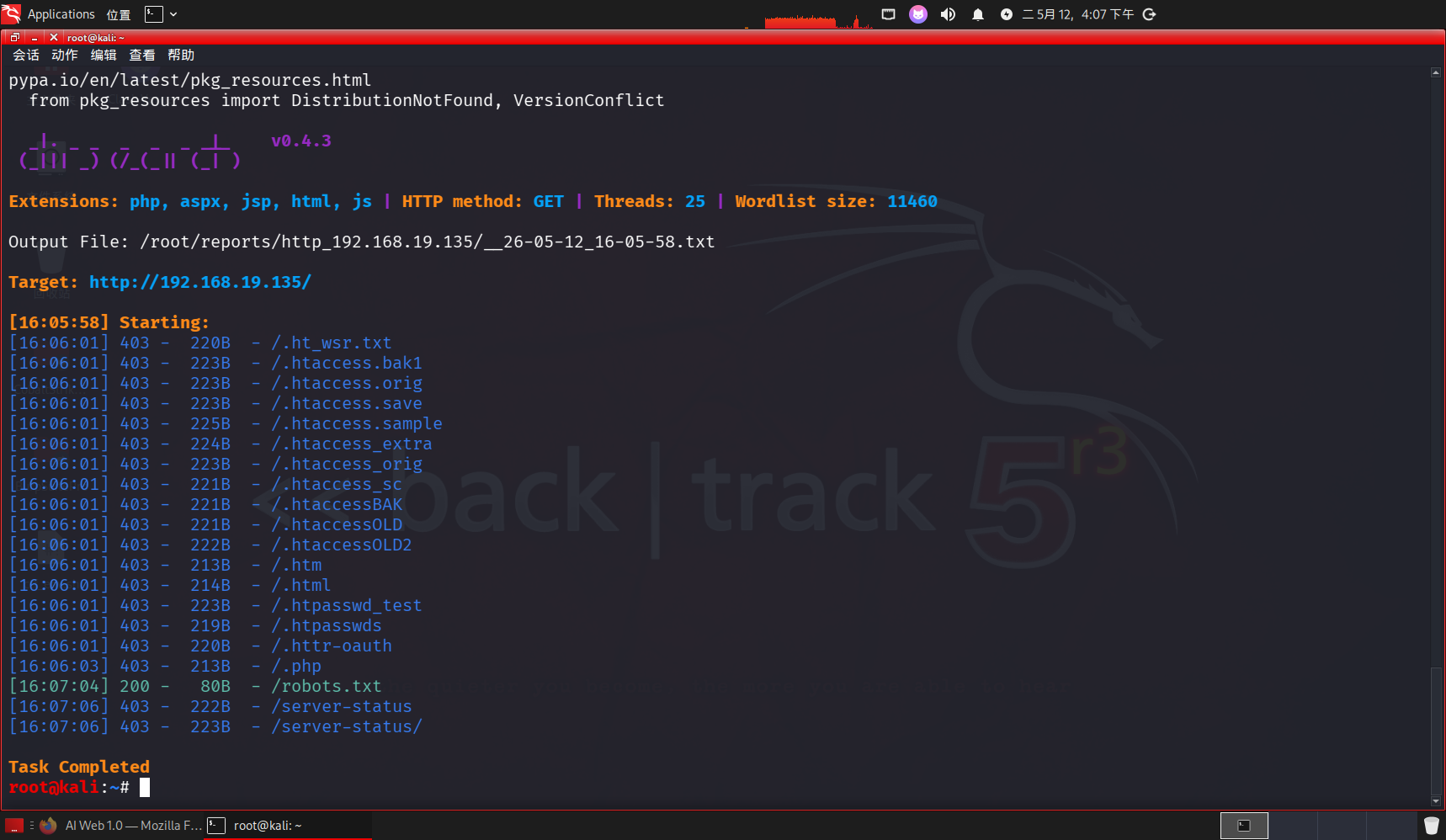This screenshot has height=840, width=1446.
Task: Open the notifications bell icon
Action: click(977, 14)
